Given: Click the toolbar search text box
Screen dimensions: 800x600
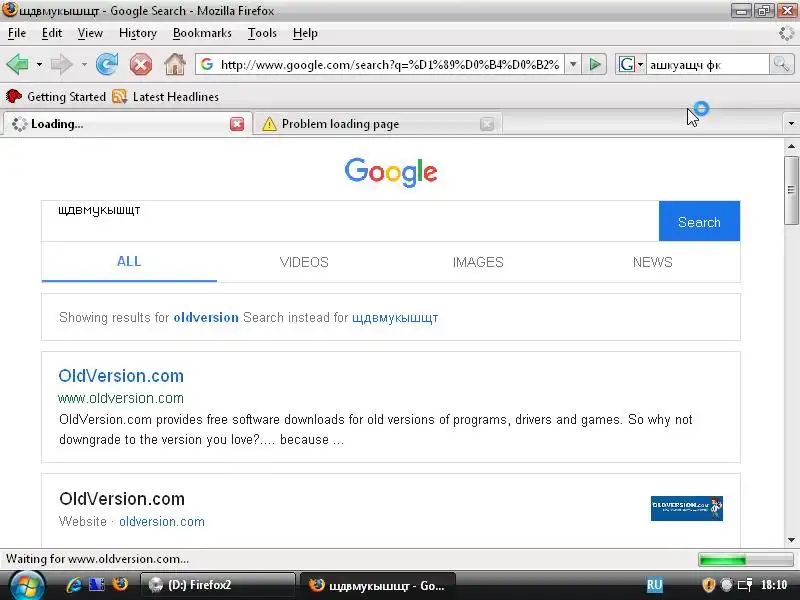Looking at the screenshot, I should [x=707, y=65].
